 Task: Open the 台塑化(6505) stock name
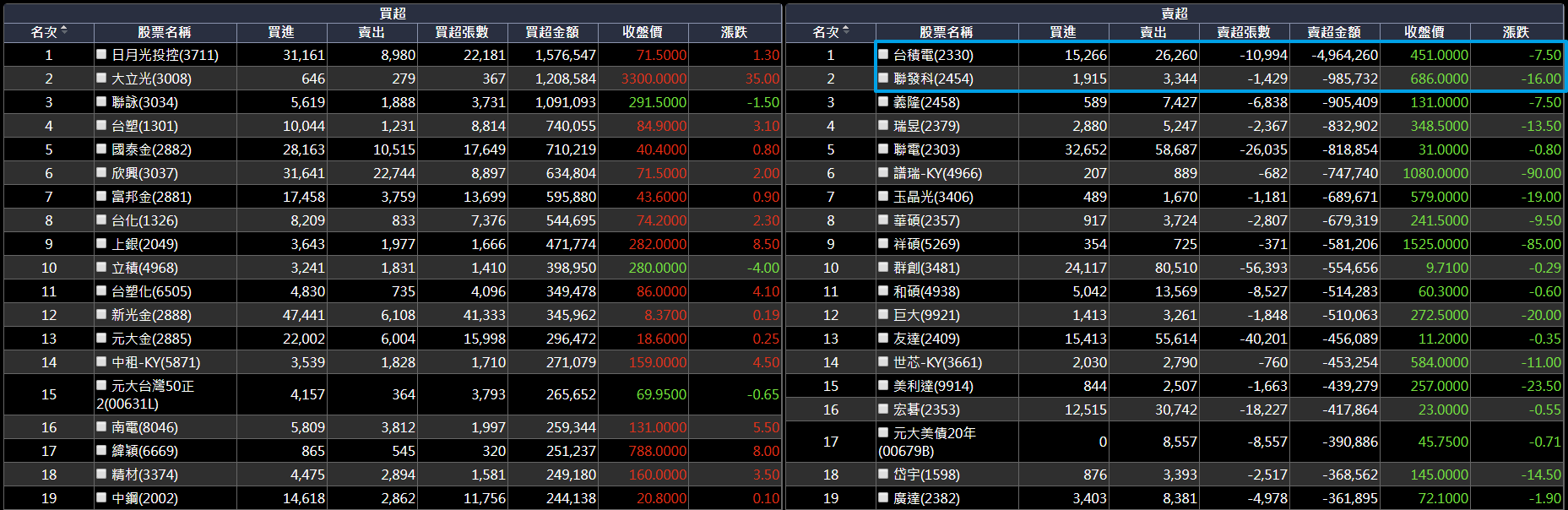click(x=151, y=291)
